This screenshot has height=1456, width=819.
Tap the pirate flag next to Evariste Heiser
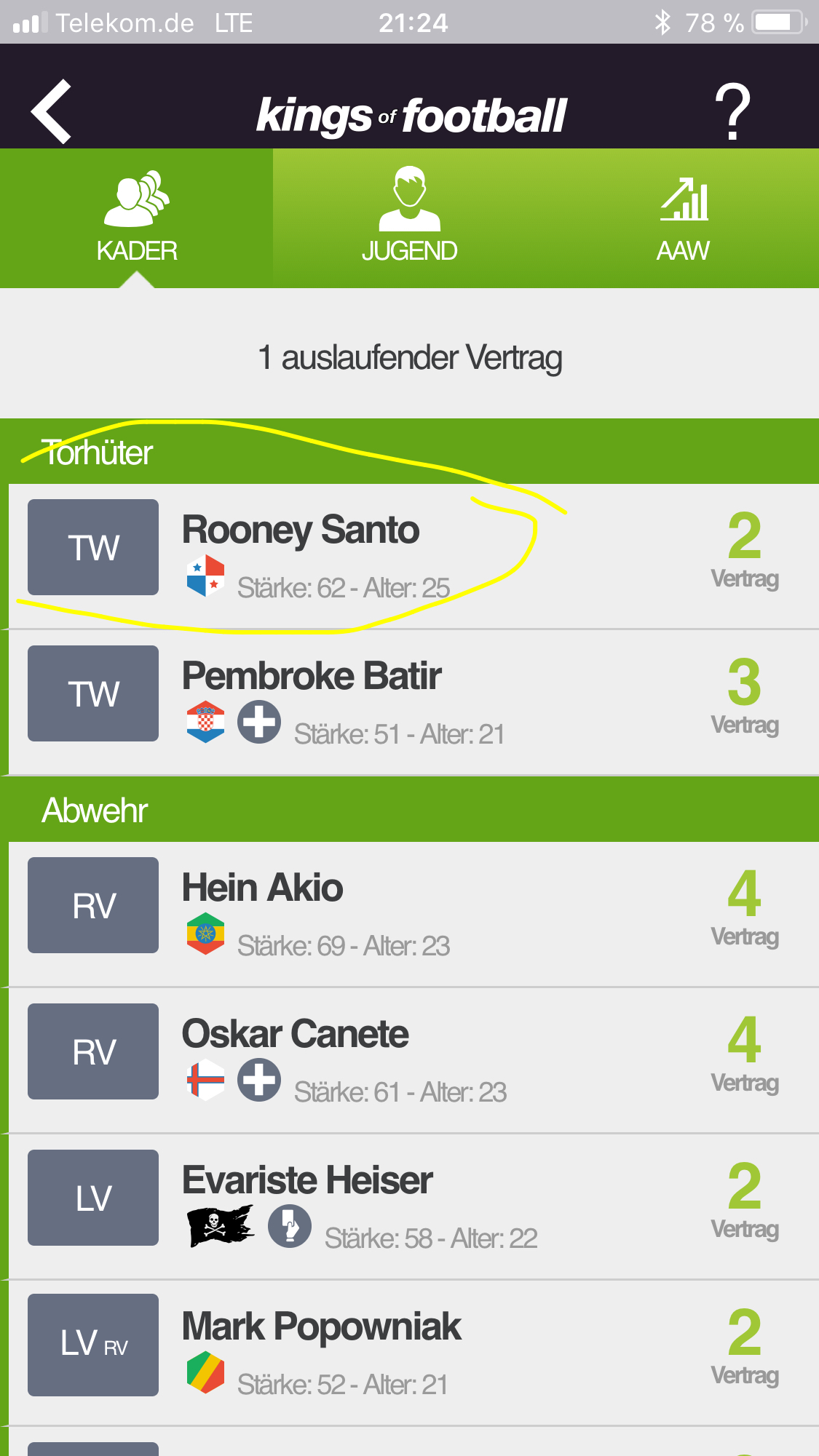tap(221, 1226)
